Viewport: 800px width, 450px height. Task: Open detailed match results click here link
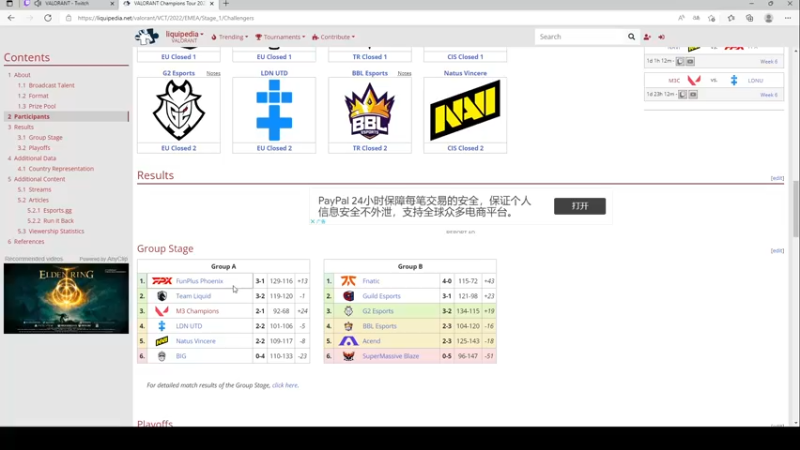click(285, 385)
